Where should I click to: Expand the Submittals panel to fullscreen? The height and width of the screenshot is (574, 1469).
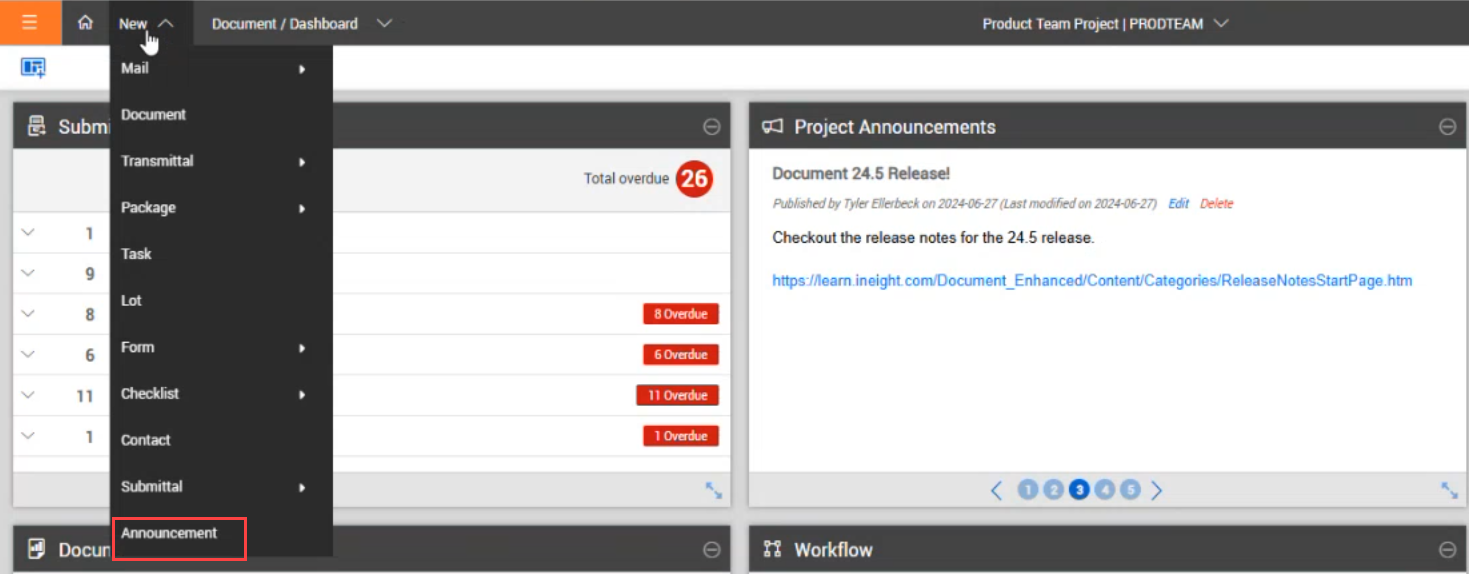click(714, 490)
